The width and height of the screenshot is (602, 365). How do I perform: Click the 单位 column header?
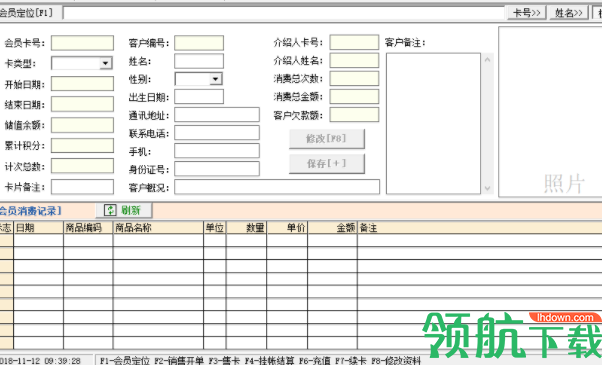pos(215,228)
